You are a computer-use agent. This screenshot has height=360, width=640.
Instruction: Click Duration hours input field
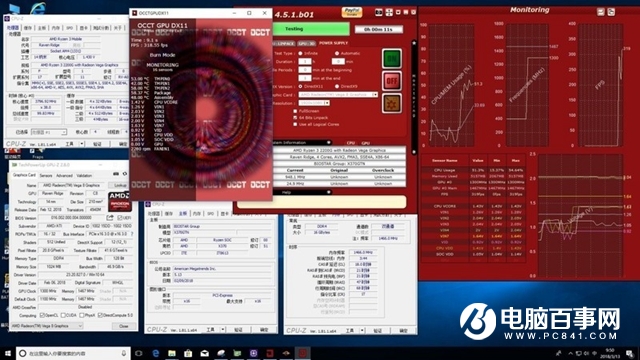pos(304,62)
